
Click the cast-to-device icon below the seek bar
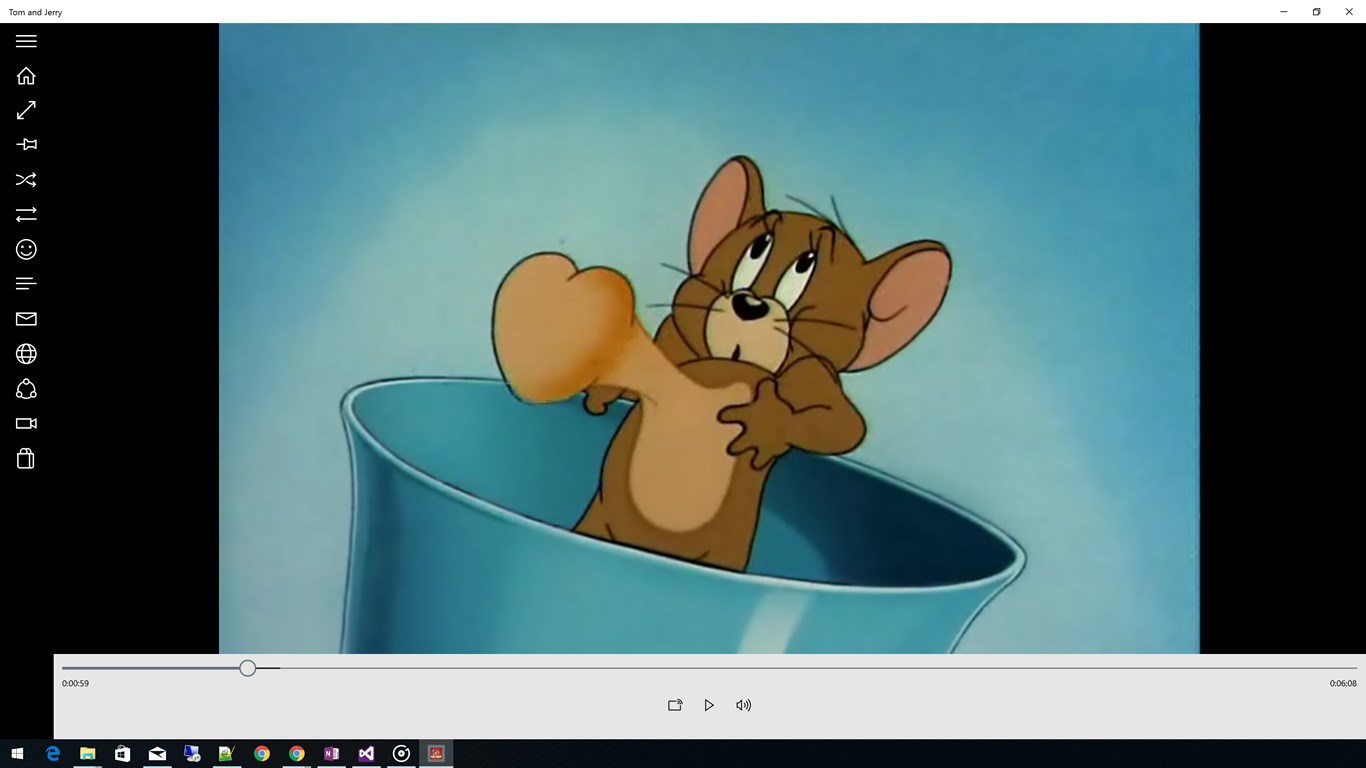pyautogui.click(x=675, y=705)
